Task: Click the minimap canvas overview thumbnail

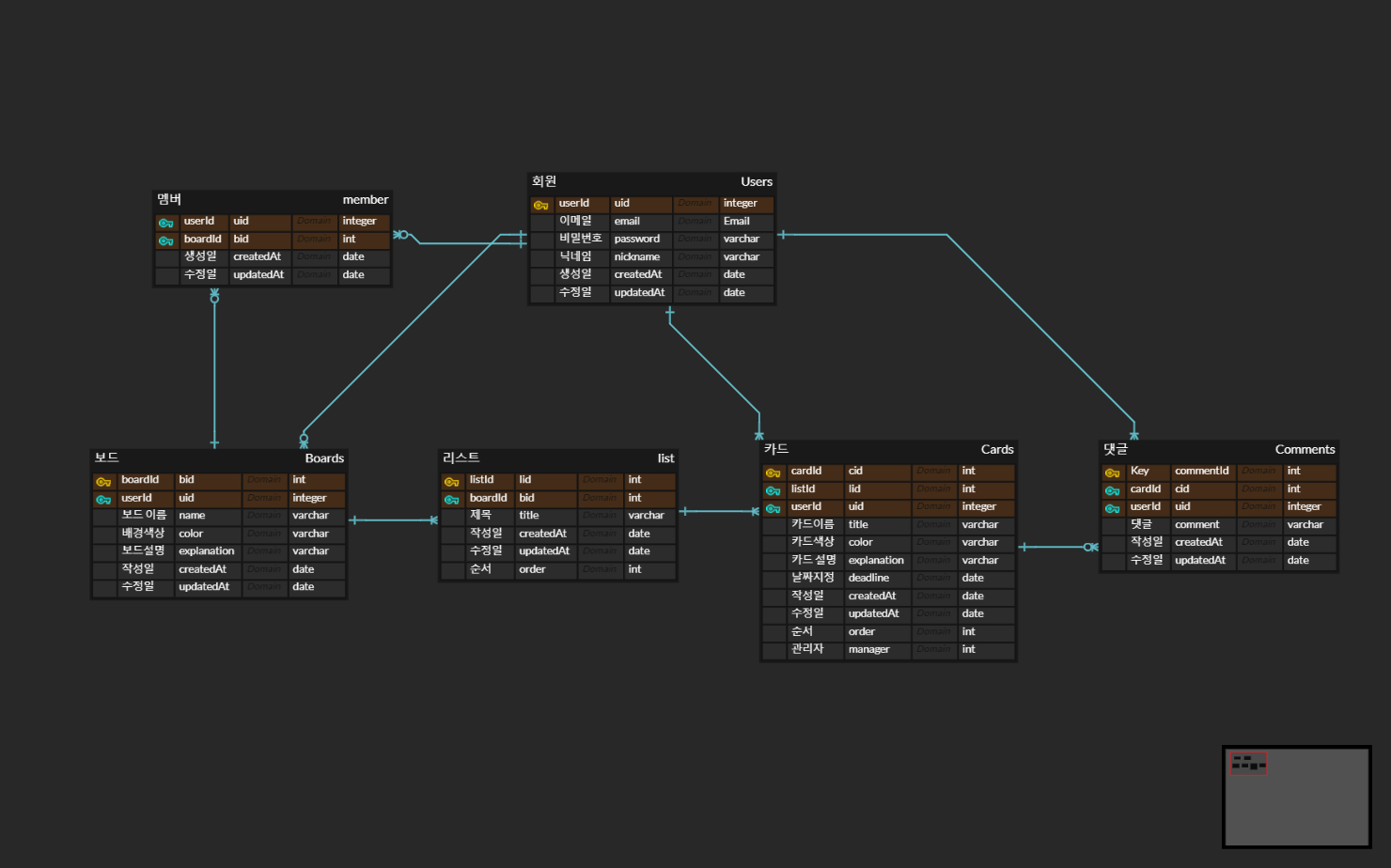Action: [1297, 797]
